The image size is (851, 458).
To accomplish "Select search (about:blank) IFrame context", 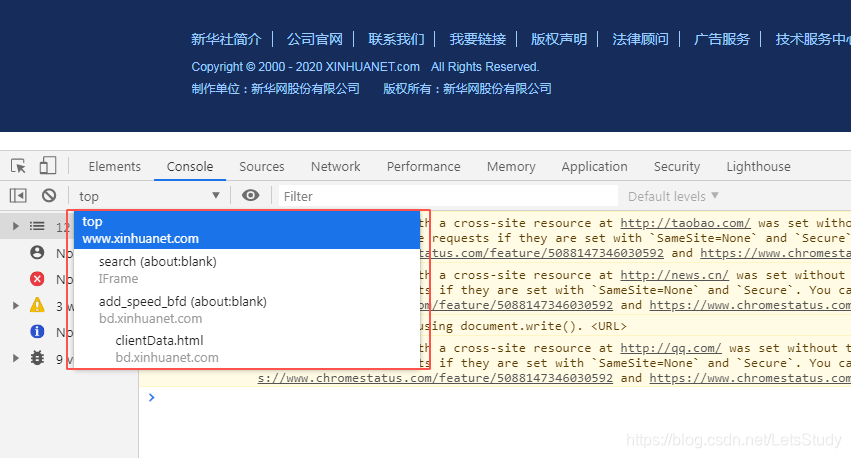I will point(247,270).
